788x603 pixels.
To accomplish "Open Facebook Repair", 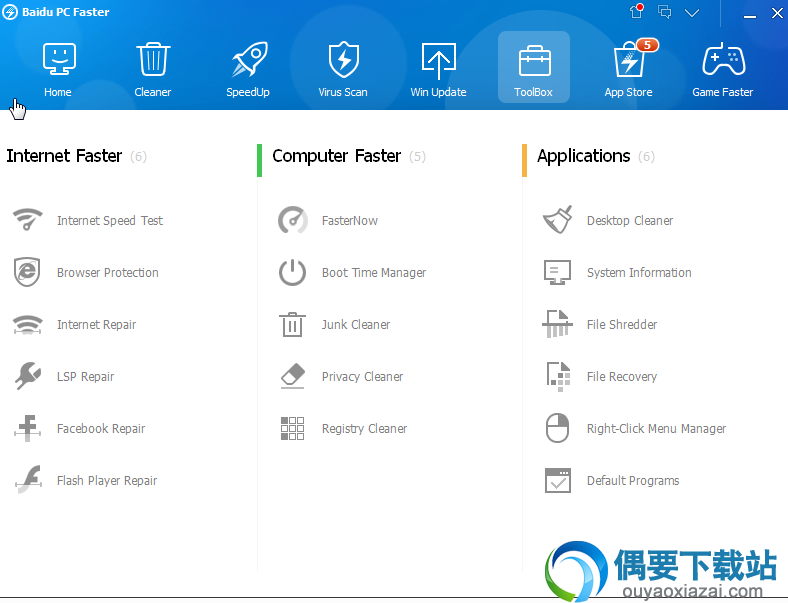I will 101,429.
